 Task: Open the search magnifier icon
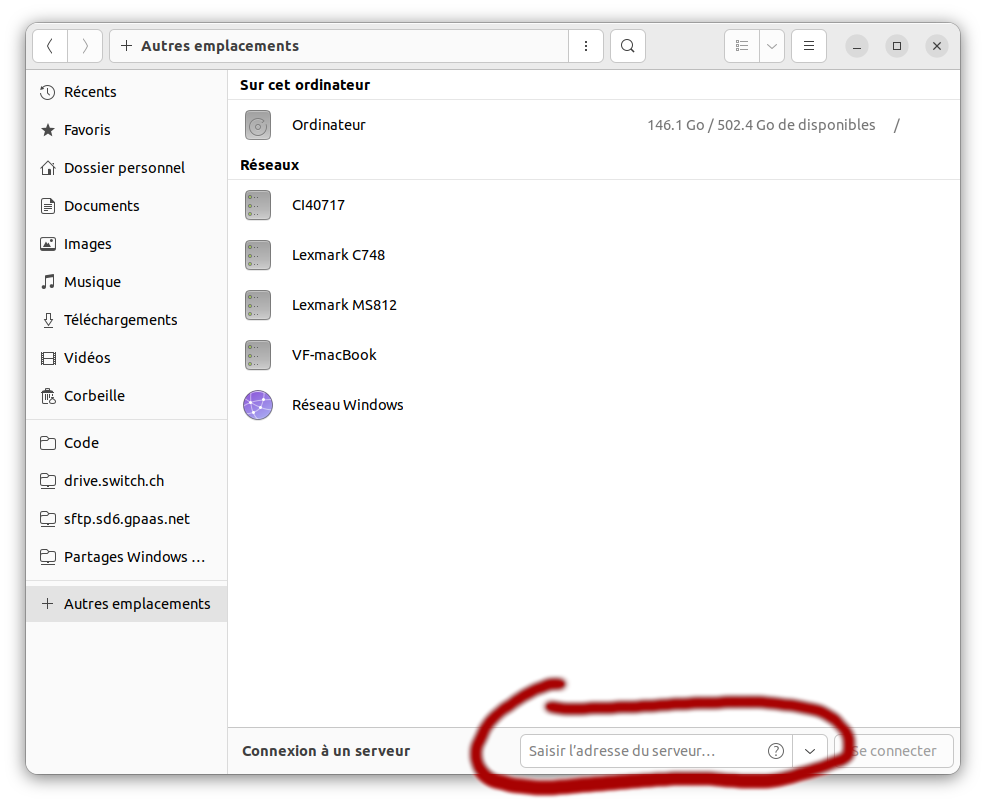[x=627, y=46]
